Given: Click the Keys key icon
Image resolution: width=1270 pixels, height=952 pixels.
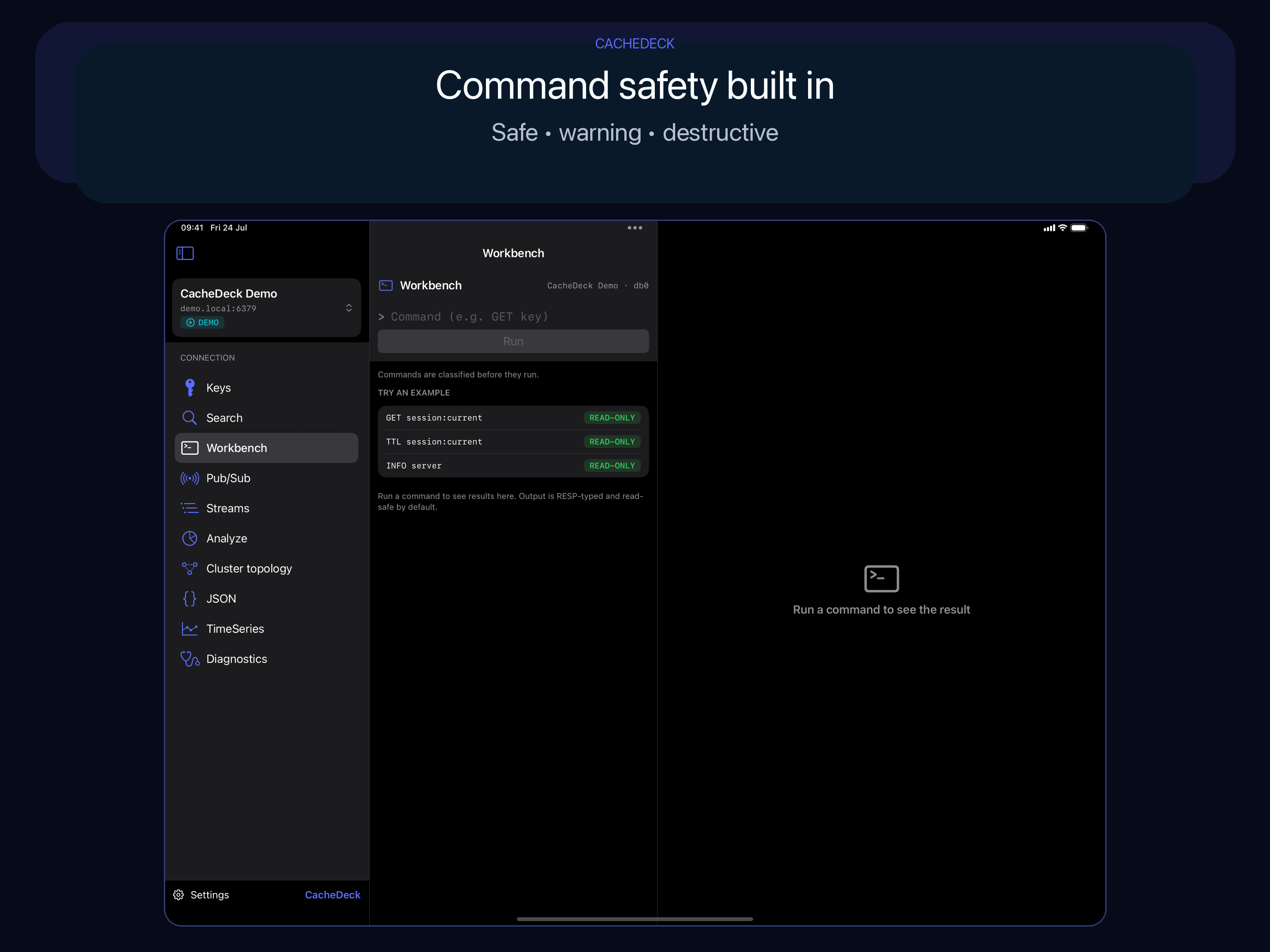Looking at the screenshot, I should 190,388.
